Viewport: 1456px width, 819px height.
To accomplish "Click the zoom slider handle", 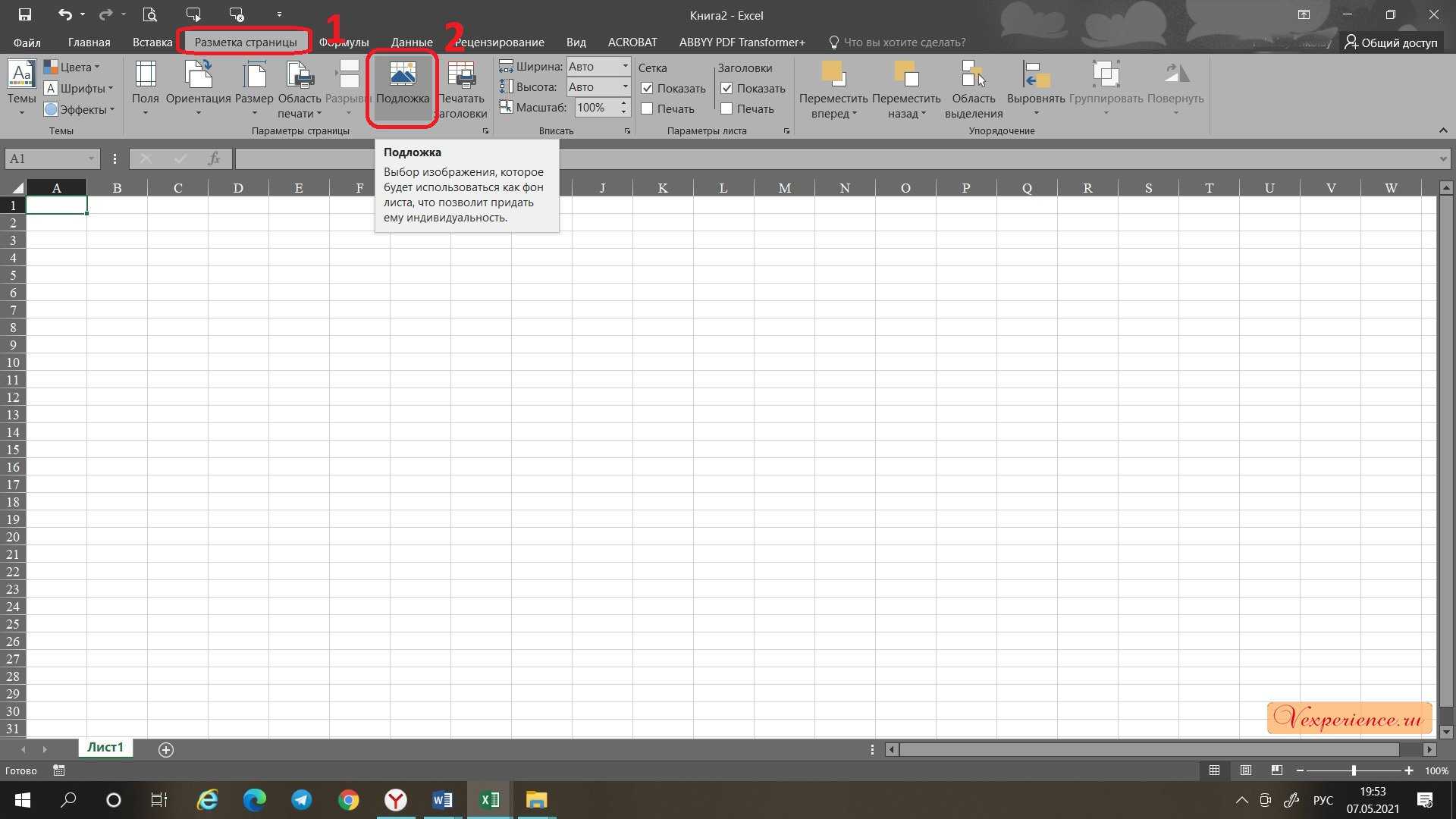I will pos(1354,770).
